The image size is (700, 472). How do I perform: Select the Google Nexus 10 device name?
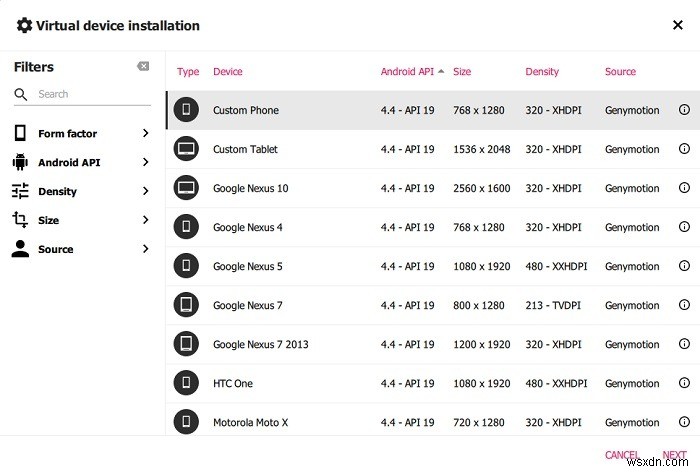click(250, 188)
